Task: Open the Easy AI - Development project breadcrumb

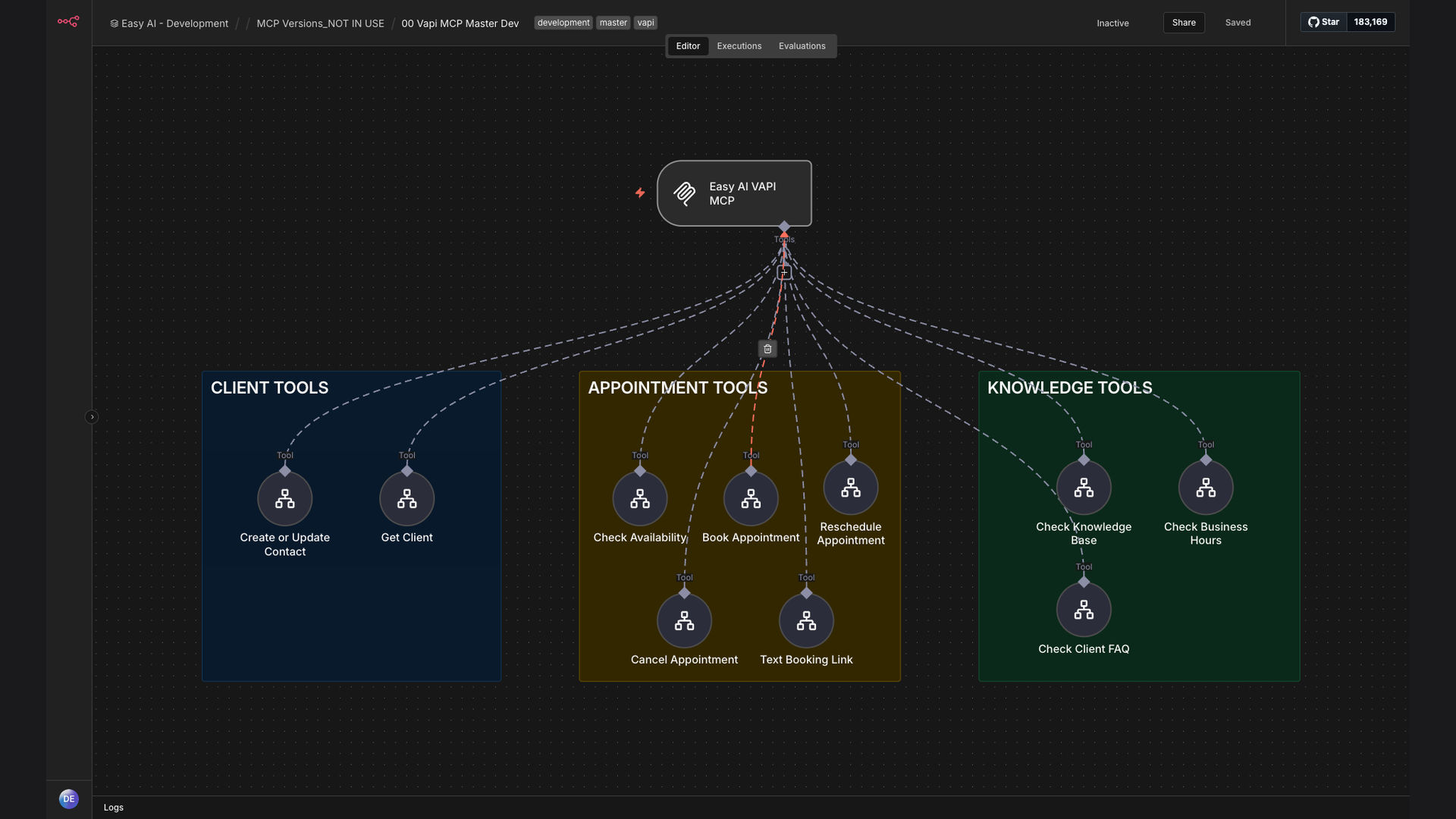Action: (169, 24)
